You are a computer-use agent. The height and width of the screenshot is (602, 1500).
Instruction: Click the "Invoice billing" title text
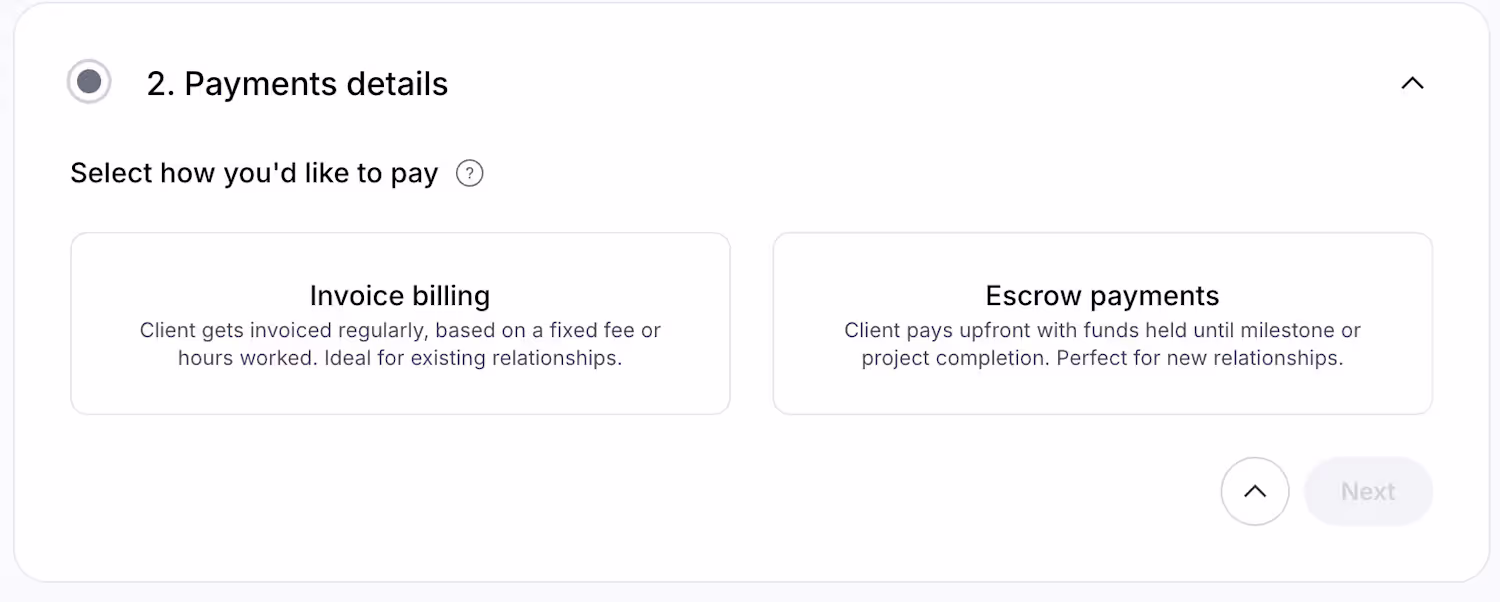click(x=400, y=296)
